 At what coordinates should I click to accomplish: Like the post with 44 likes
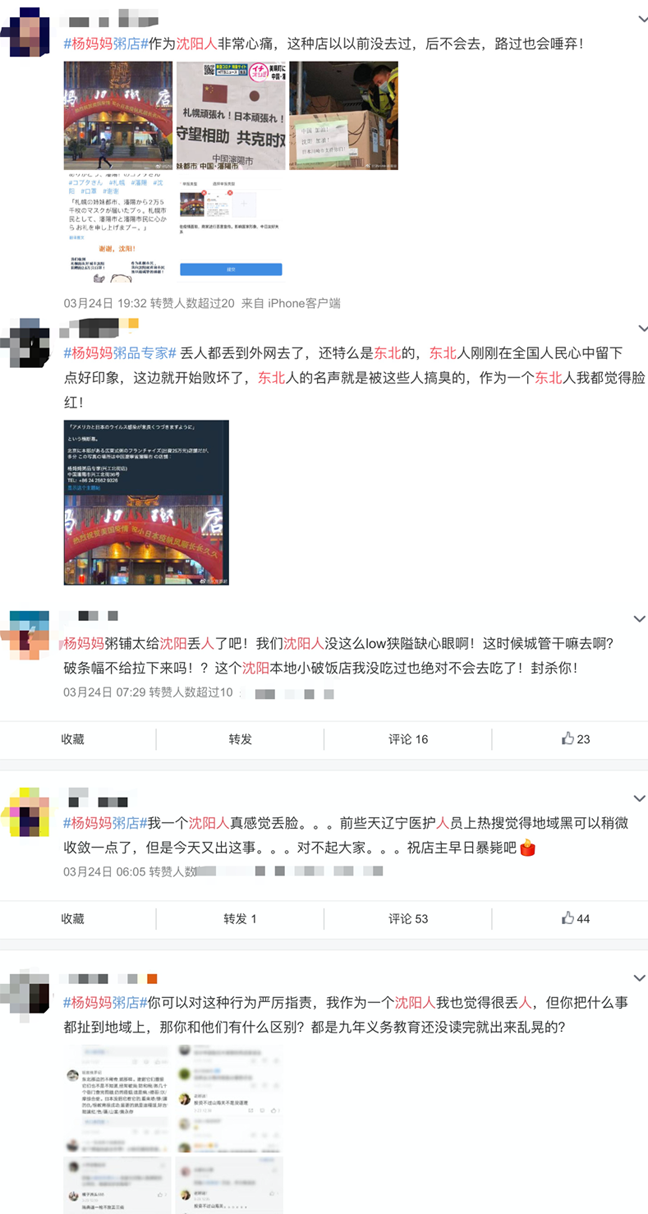tap(568, 918)
